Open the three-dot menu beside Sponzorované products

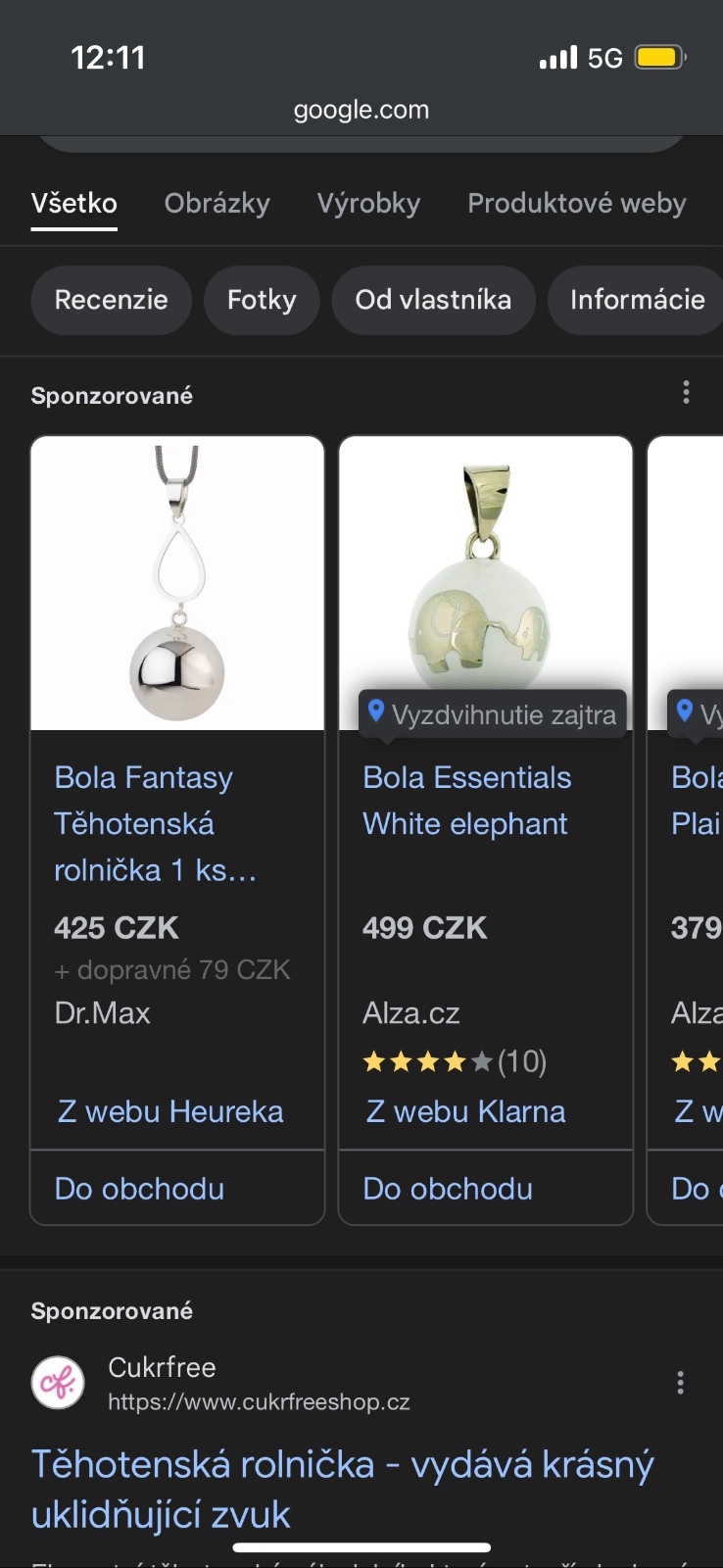[686, 393]
